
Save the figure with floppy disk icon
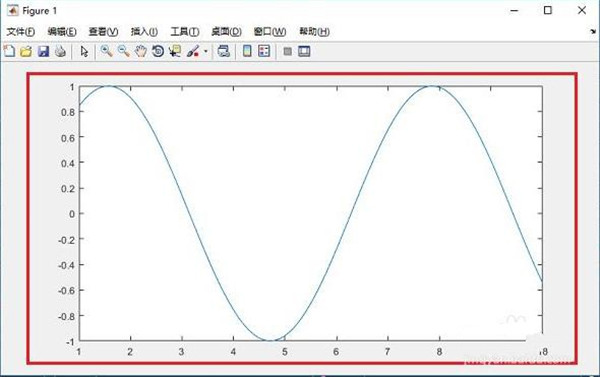43,51
